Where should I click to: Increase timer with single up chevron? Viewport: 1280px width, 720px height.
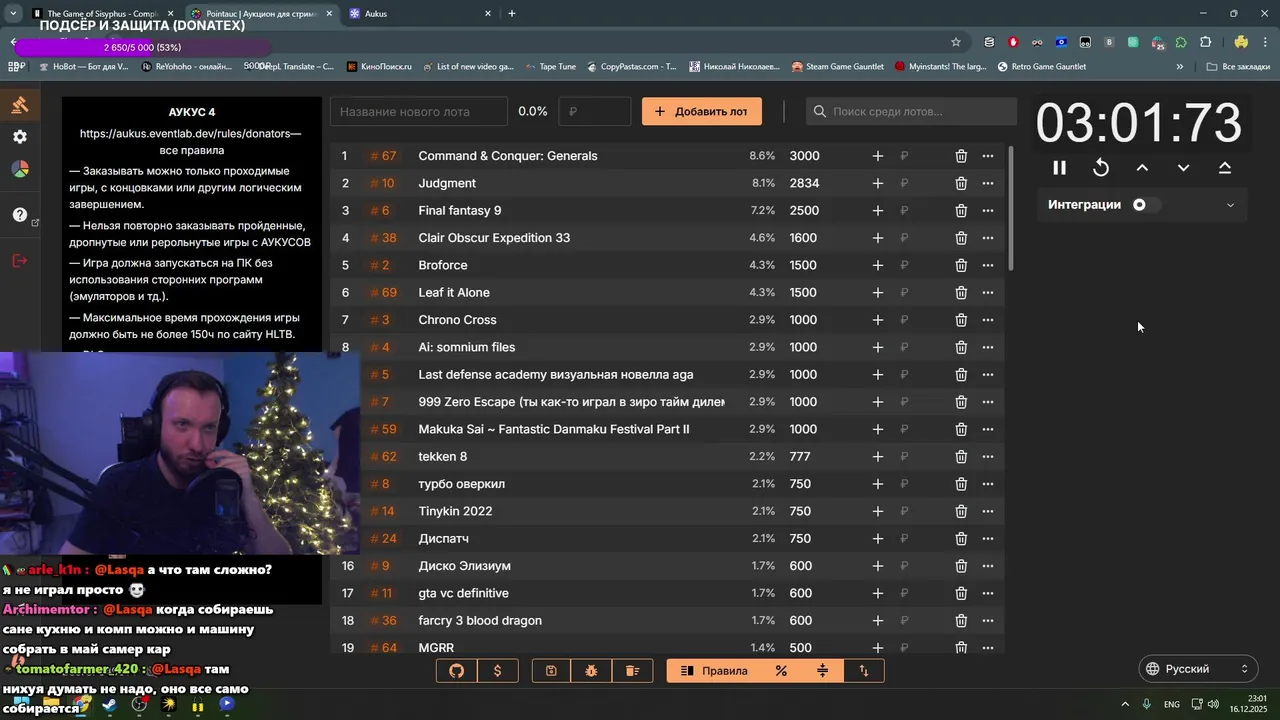click(1142, 168)
